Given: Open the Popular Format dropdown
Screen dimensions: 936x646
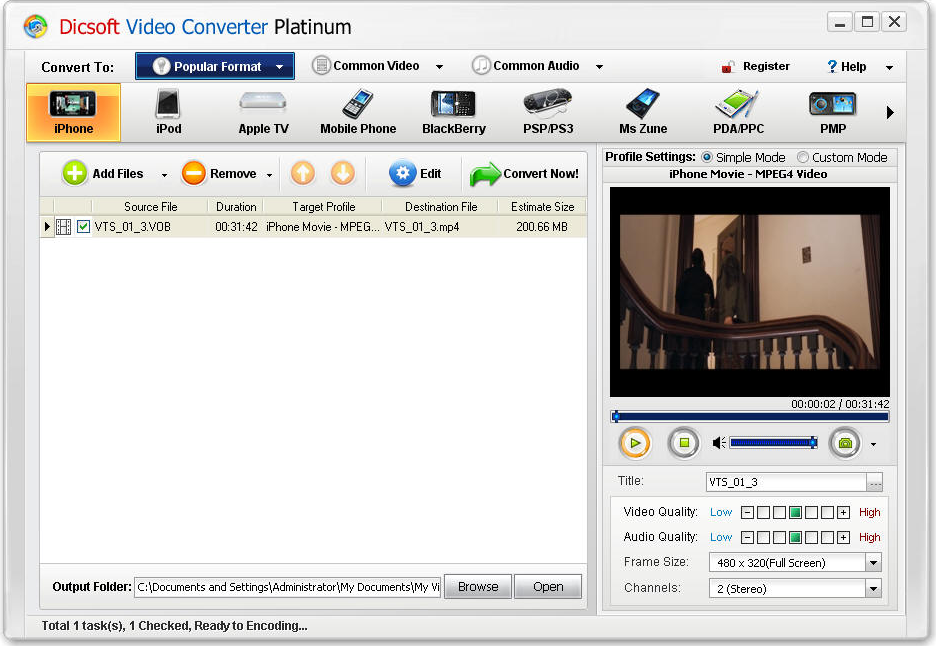Looking at the screenshot, I should click(215, 67).
